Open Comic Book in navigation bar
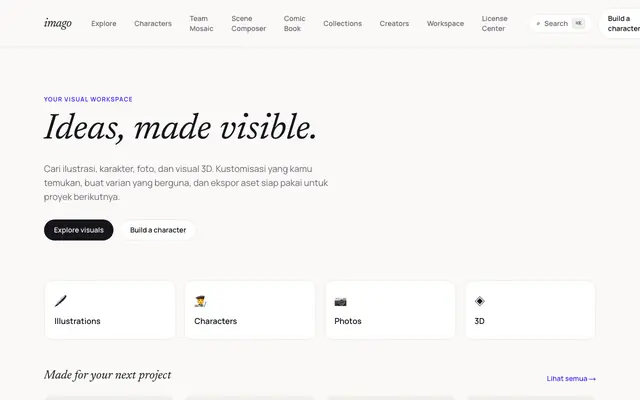640x400 pixels. click(294, 24)
